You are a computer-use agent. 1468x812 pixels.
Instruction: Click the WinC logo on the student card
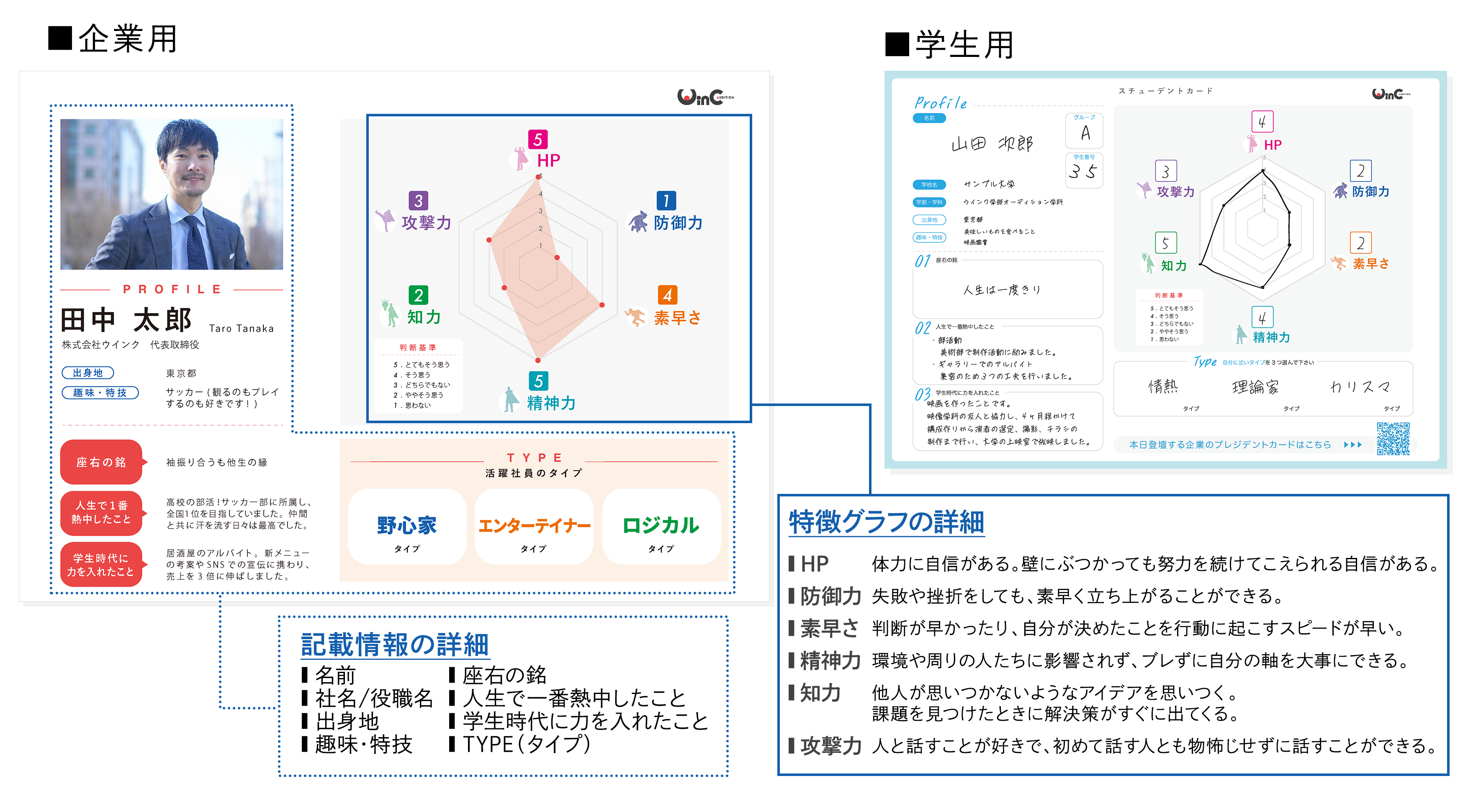1391,94
